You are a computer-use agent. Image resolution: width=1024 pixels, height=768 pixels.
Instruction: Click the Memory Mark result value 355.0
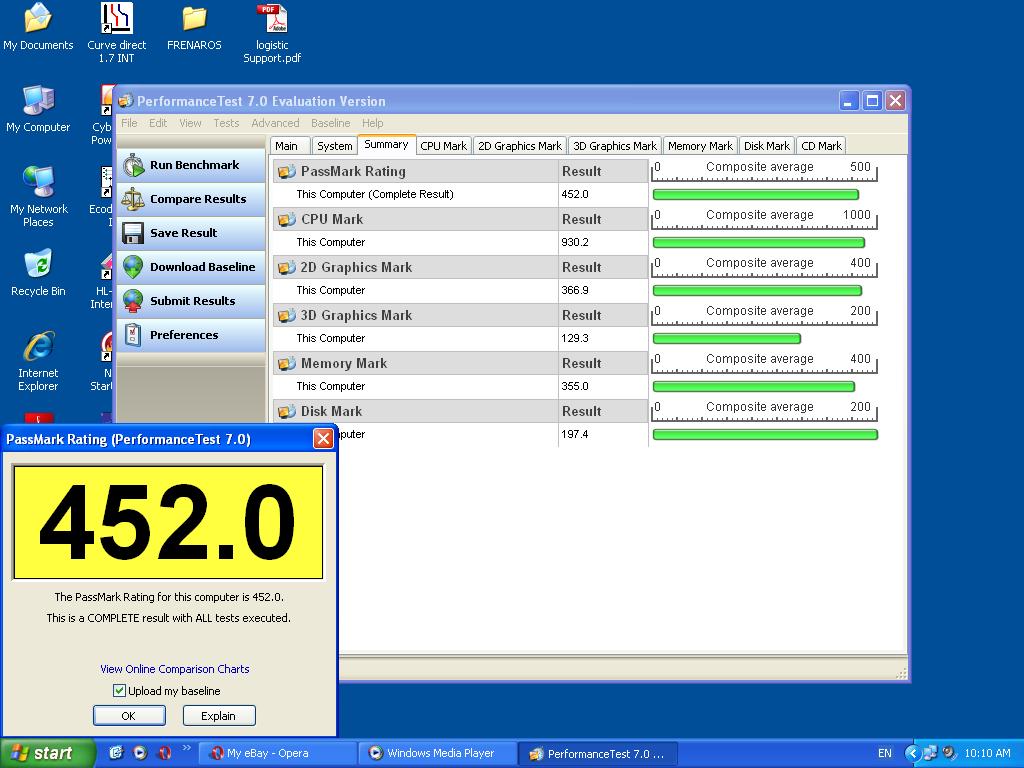(575, 386)
